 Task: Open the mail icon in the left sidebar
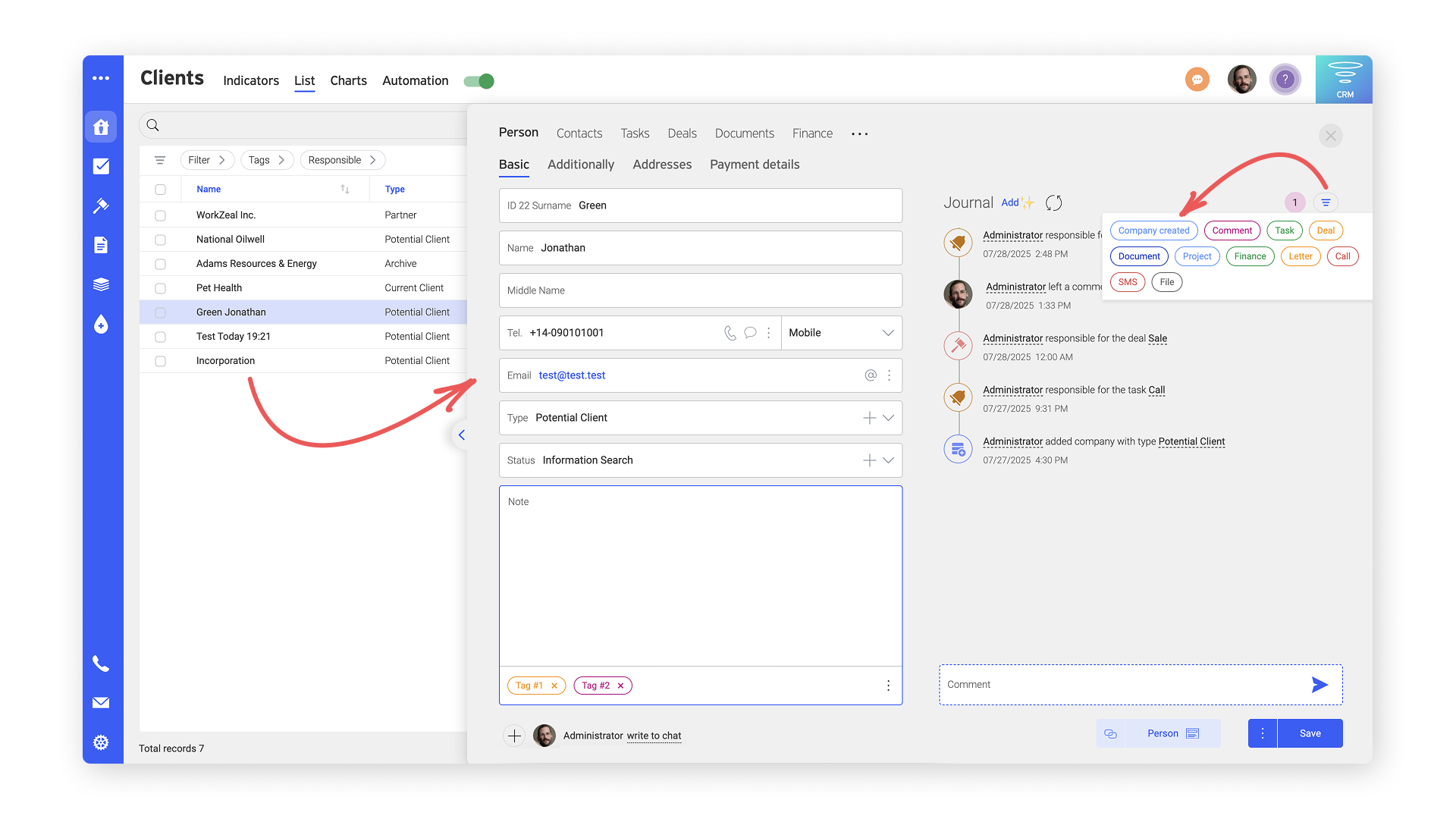tap(102, 703)
